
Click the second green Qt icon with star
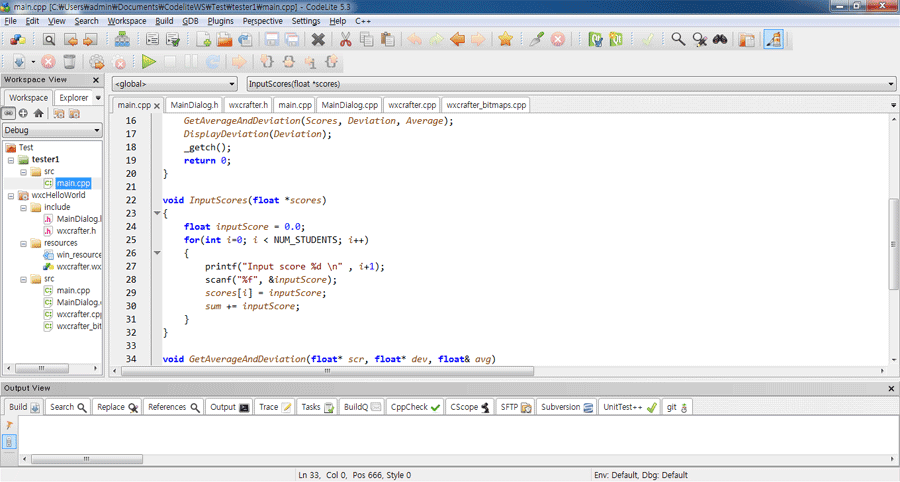(x=616, y=39)
